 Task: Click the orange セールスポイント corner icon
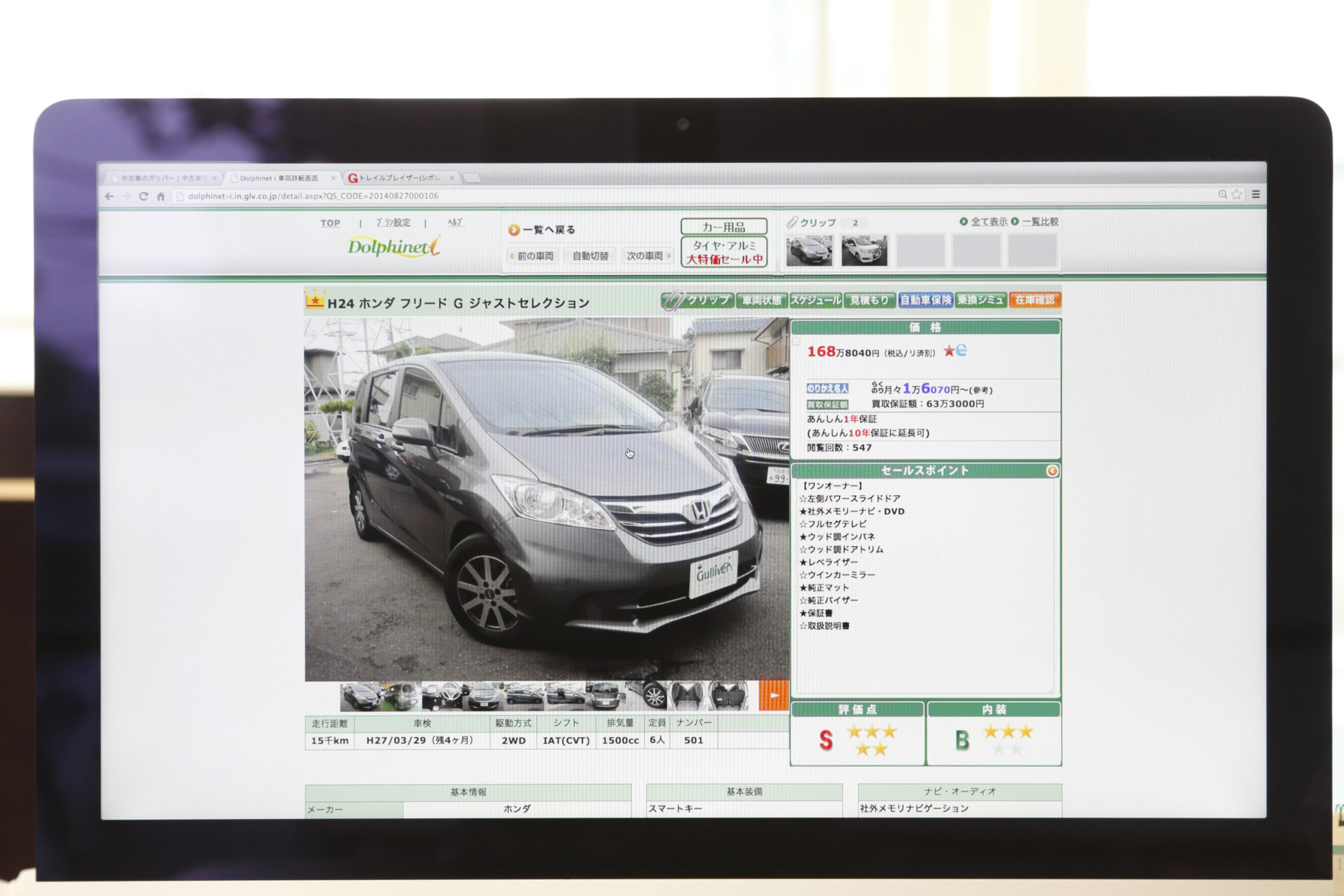(x=1052, y=470)
